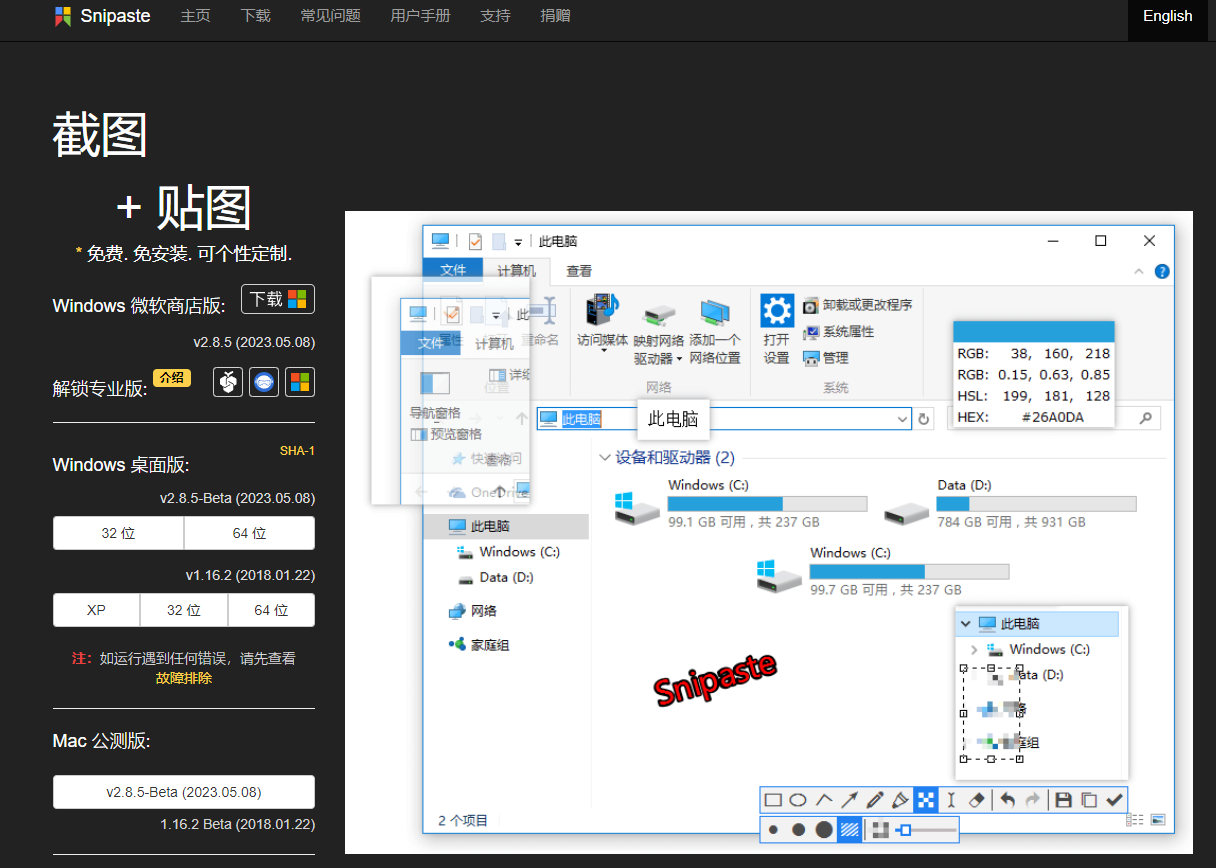Select the Pencil tool in Snipaste toolbar
Viewport: 1216px width, 868px height.
pos(875,800)
